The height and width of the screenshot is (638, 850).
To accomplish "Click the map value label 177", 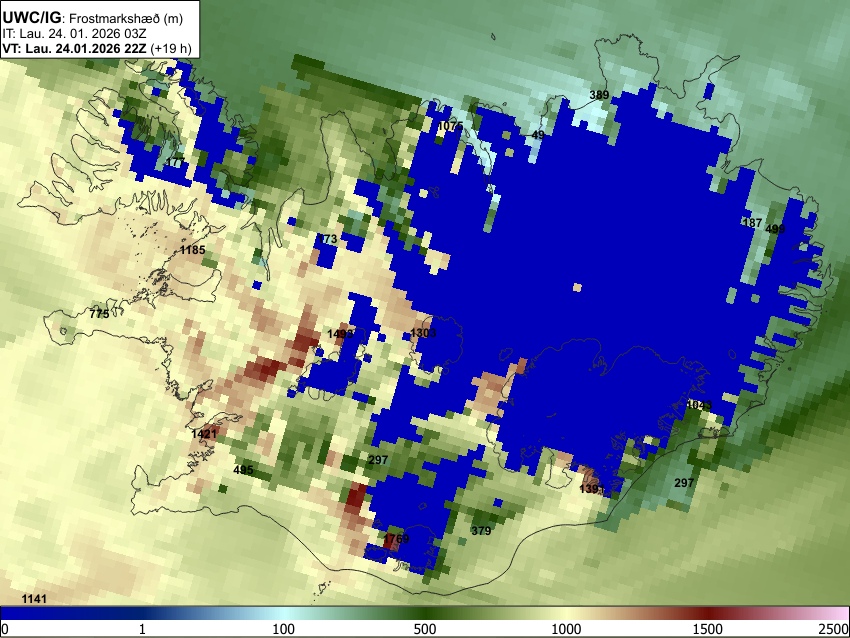I will click(175, 162).
